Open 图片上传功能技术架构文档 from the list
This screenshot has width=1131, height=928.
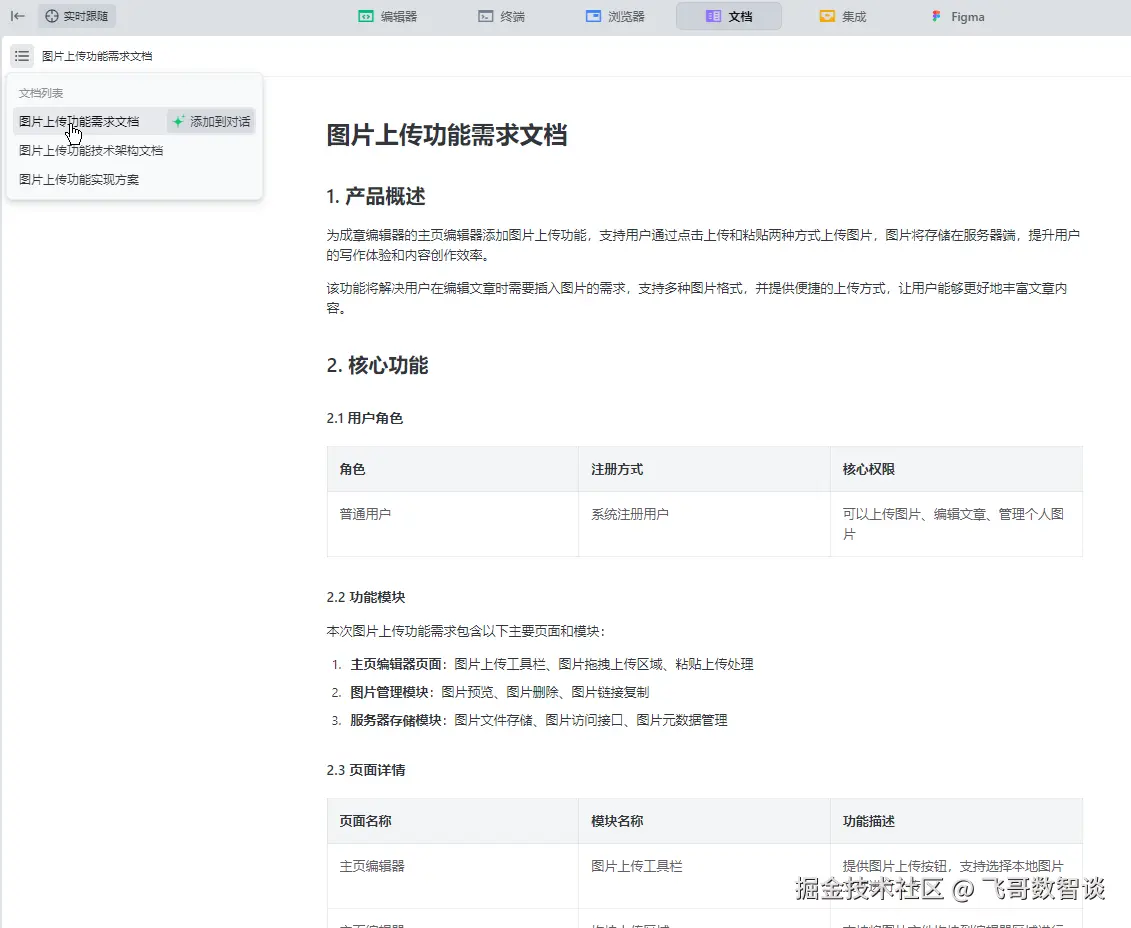point(91,150)
